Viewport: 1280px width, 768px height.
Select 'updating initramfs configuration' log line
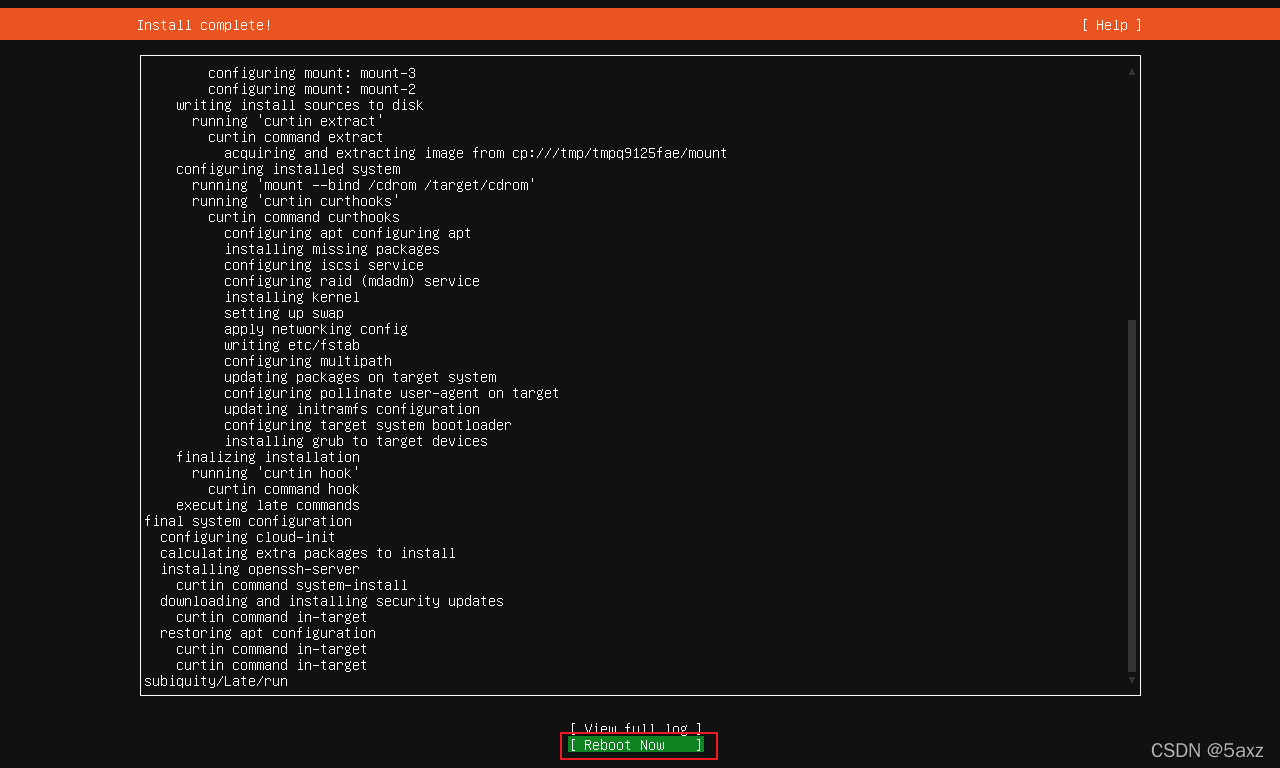point(352,409)
